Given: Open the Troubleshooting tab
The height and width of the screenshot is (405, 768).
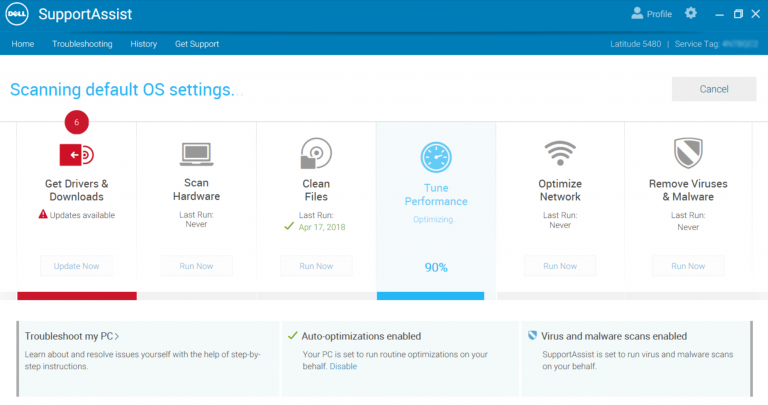Looking at the screenshot, I should tap(82, 44).
